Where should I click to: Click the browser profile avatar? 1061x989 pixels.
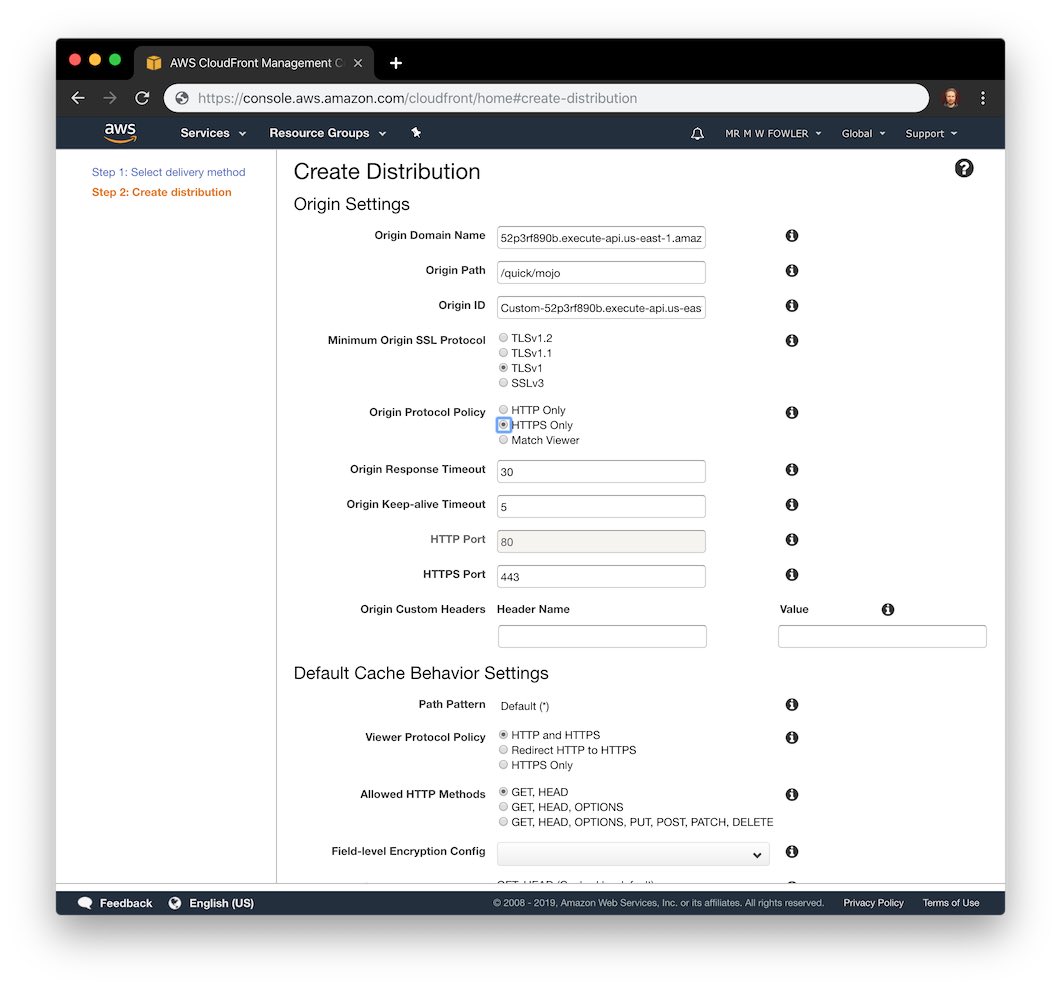[951, 98]
